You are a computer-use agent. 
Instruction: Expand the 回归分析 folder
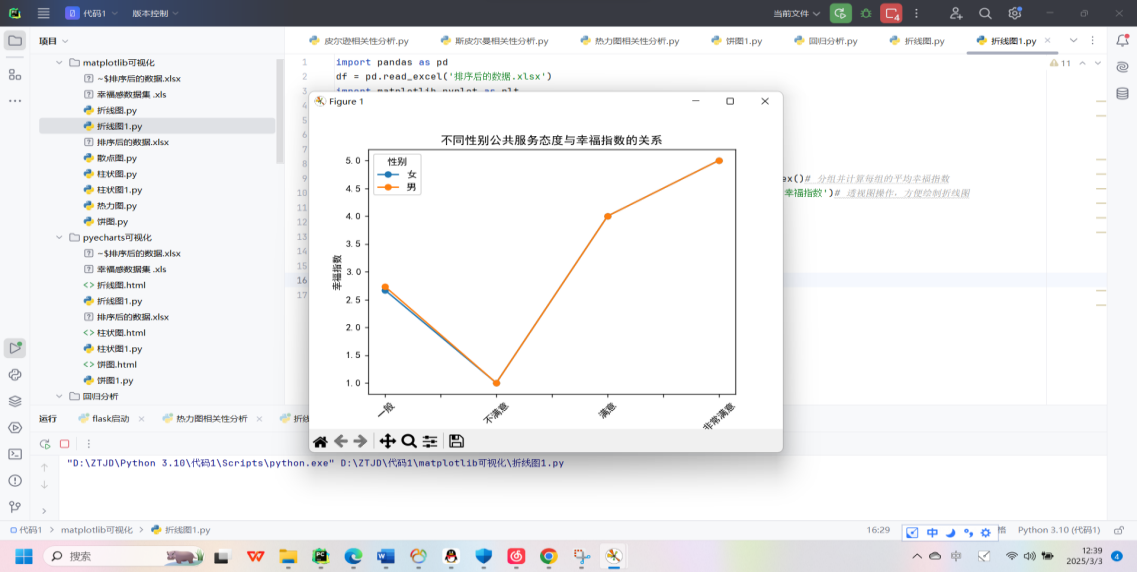59,397
